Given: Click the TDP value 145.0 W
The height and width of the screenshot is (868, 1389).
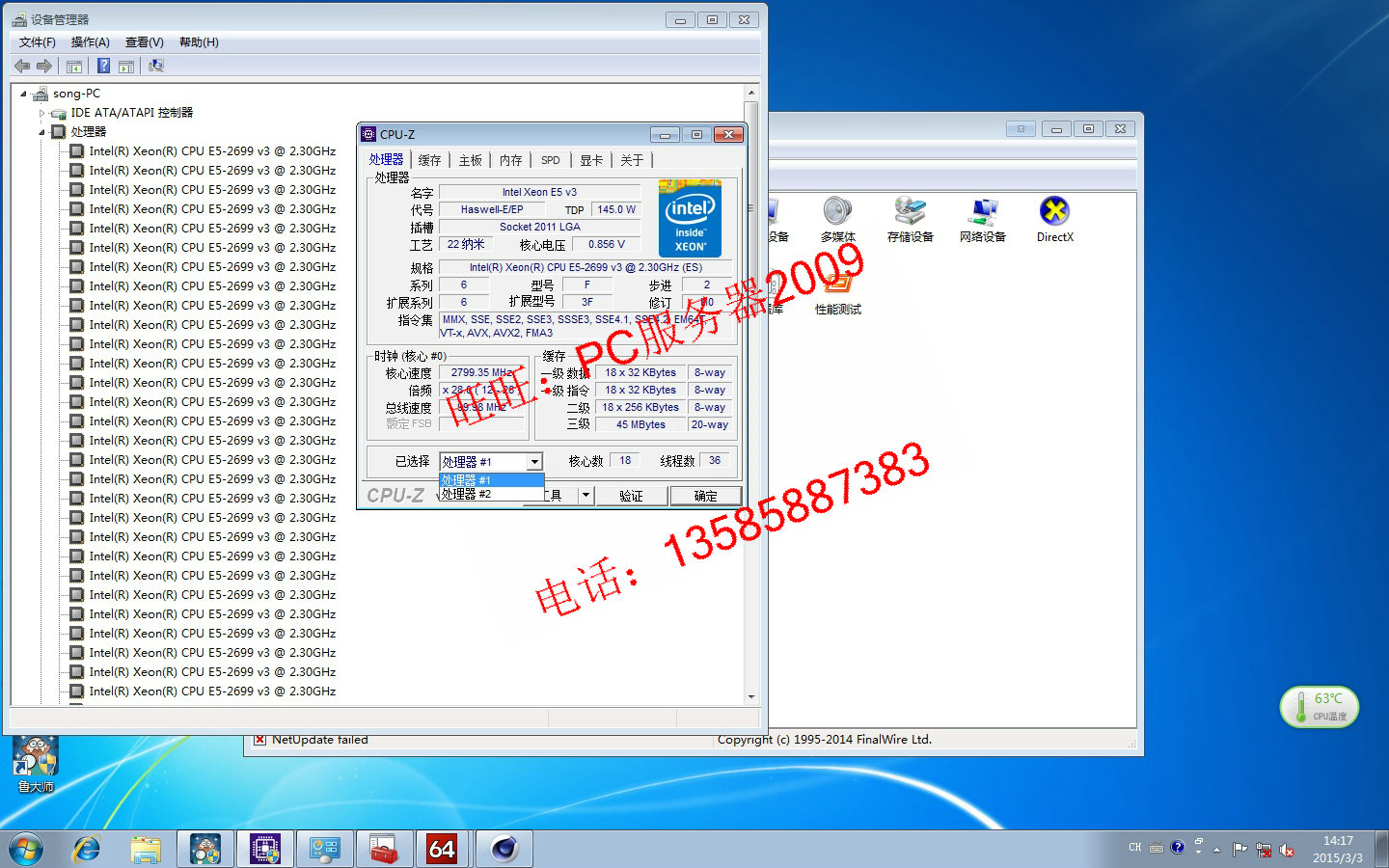Looking at the screenshot, I should pyautogui.click(x=616, y=209).
